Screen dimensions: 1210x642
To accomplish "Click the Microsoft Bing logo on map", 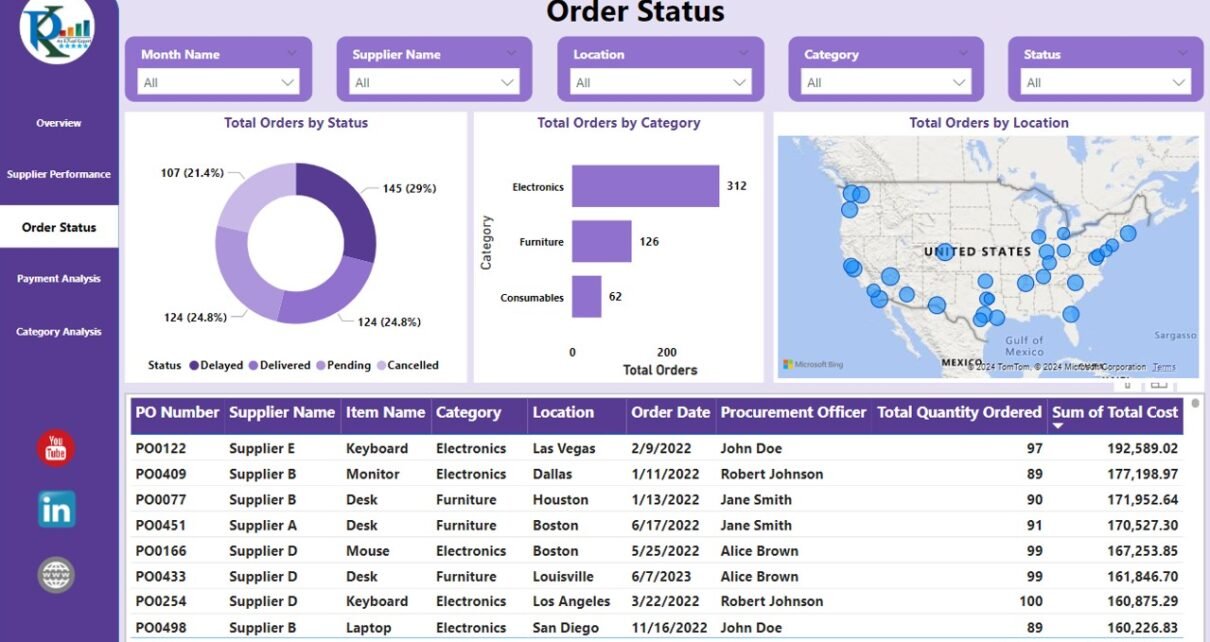I will [x=813, y=365].
